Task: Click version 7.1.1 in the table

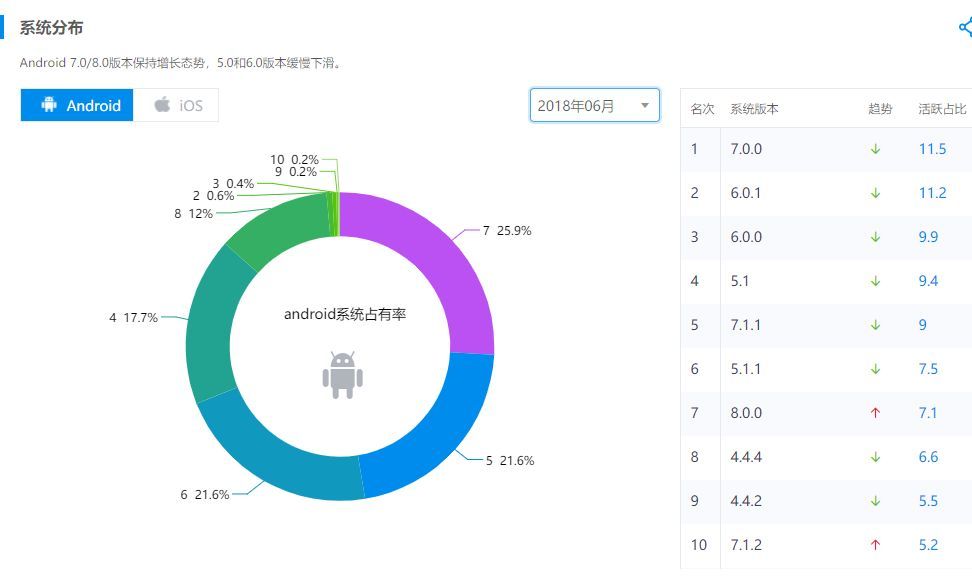Action: (746, 325)
